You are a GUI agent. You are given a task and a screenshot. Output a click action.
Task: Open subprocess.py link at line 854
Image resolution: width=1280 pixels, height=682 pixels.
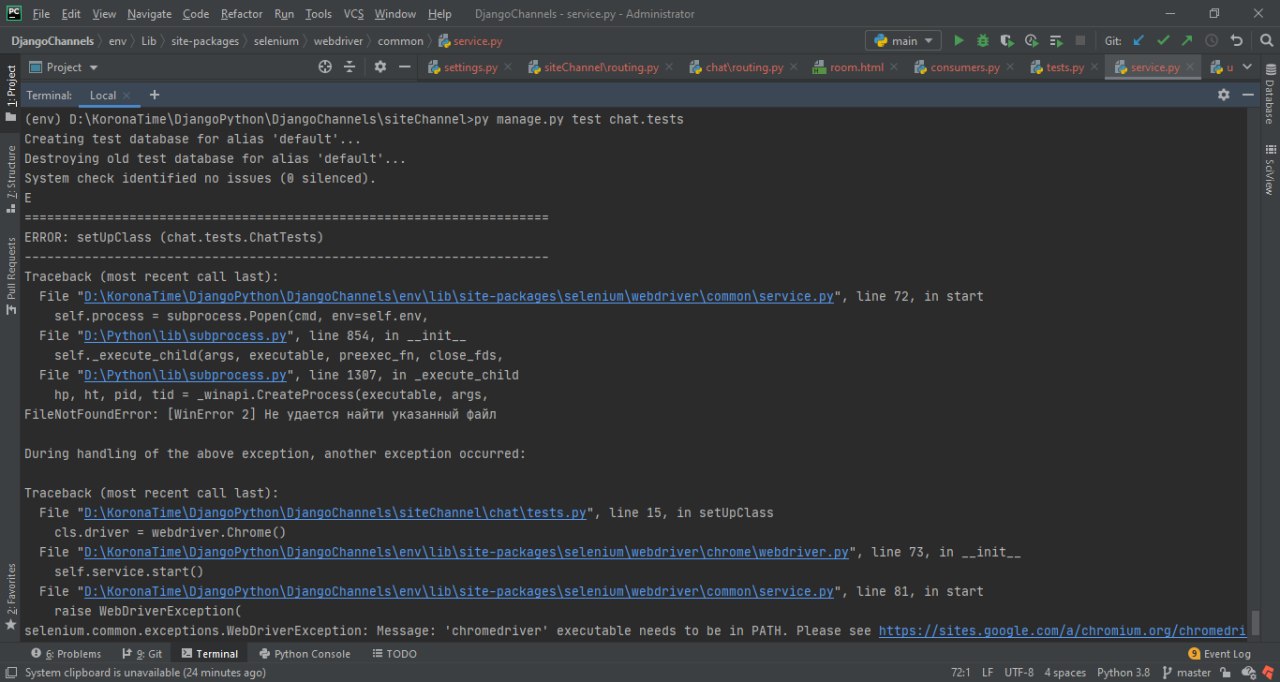point(185,336)
